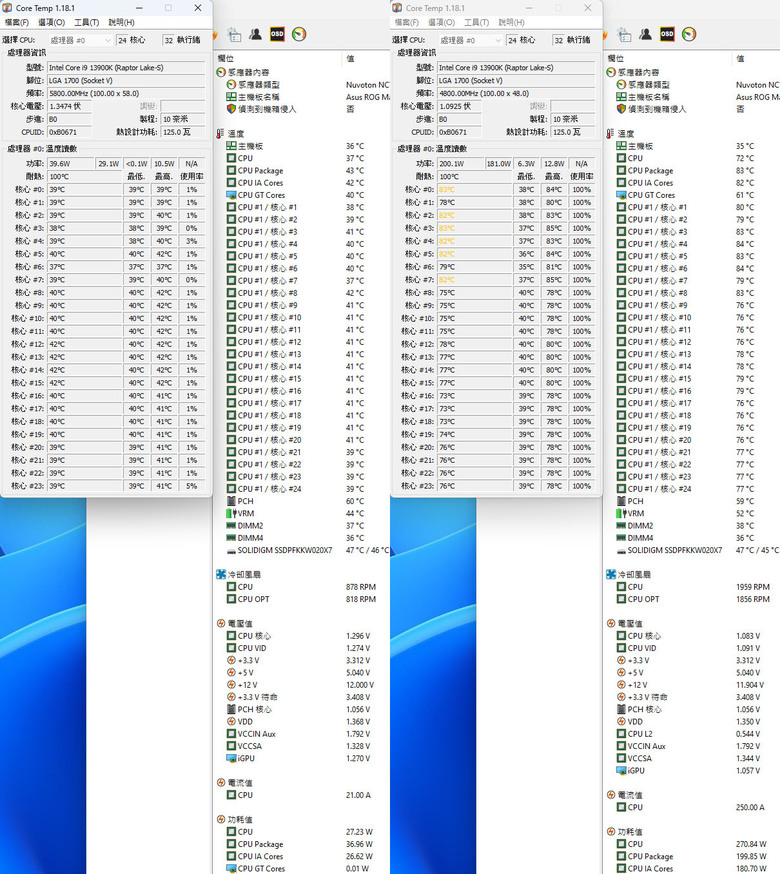
Task: Click the OSD icon beside the 5800MHz Core Temp window
Action: coord(277,34)
